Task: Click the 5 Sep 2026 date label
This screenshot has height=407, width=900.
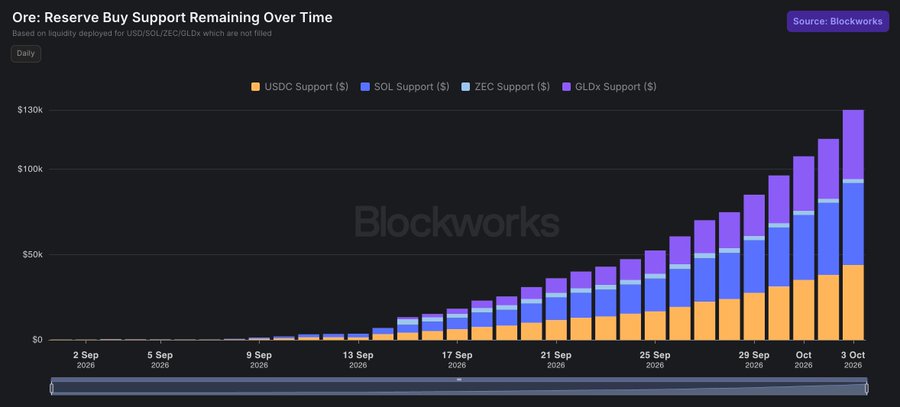Action: (x=160, y=360)
